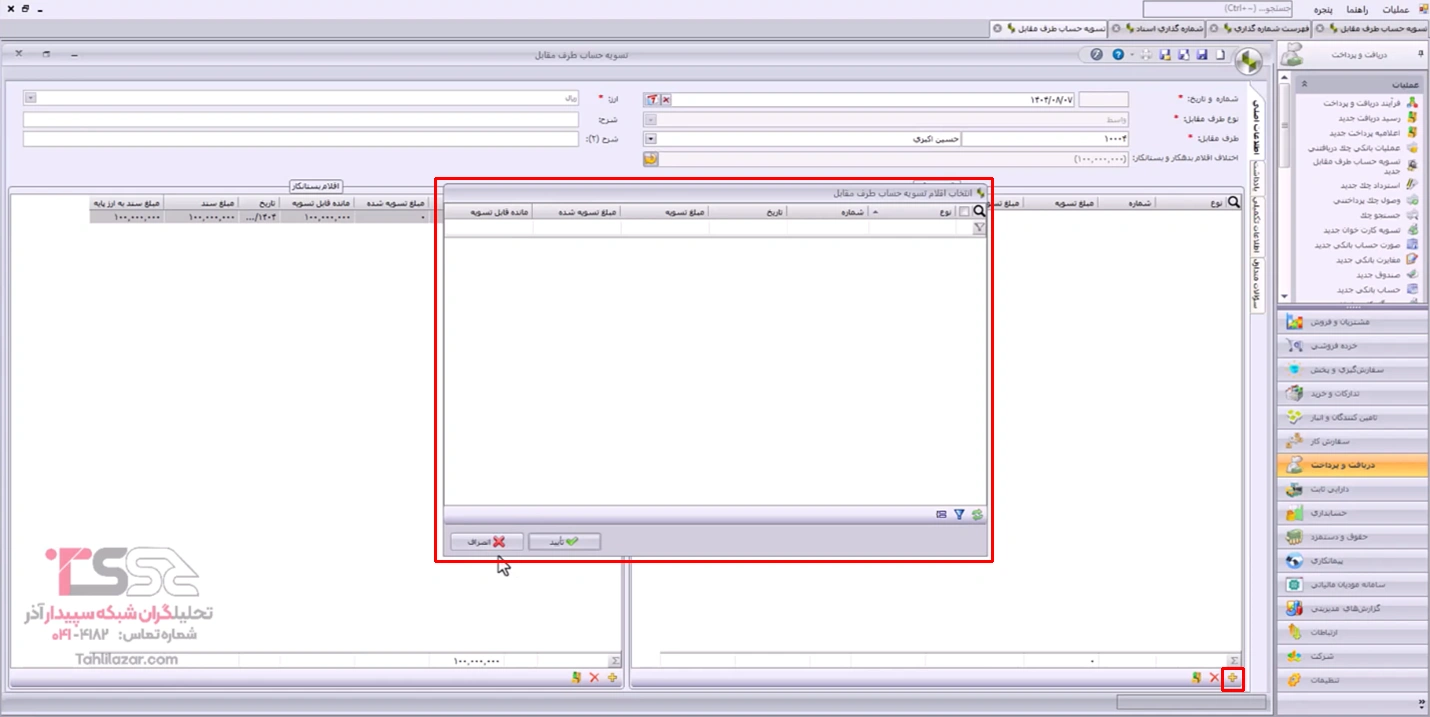The width and height of the screenshot is (1430, 717).
Task: Clear the date with small red X
Action: pos(666,100)
